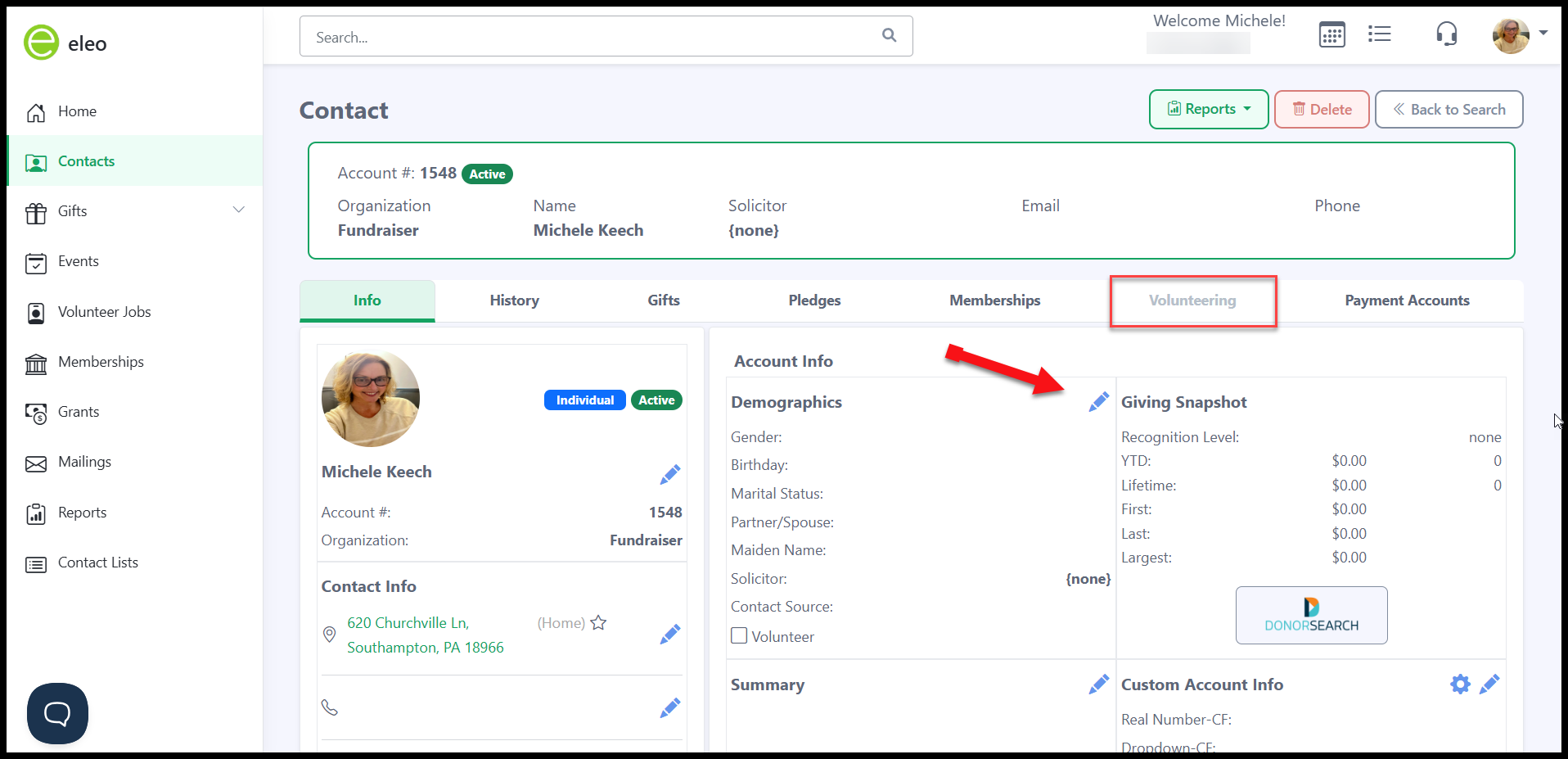1568x759 pixels.
Task: Edit Michele Keech name with pencil icon
Action: [x=670, y=474]
